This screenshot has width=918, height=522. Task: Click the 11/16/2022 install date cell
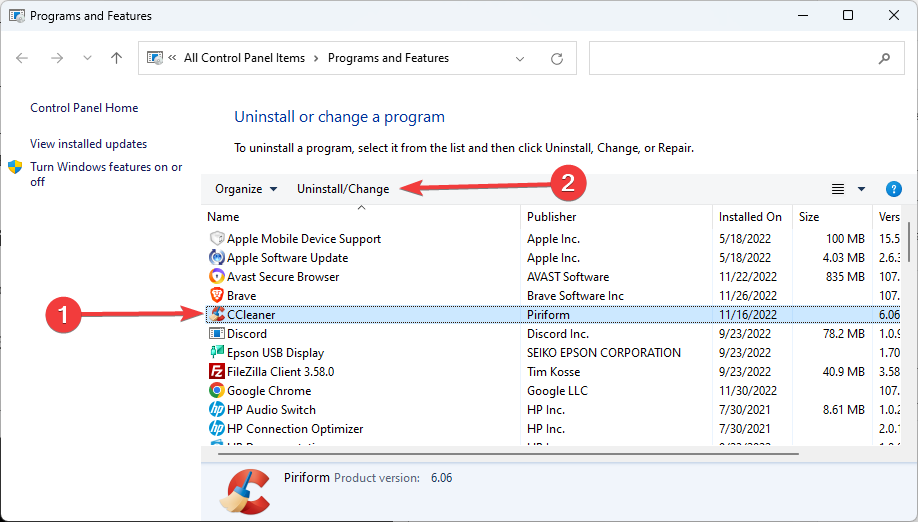click(x=748, y=315)
